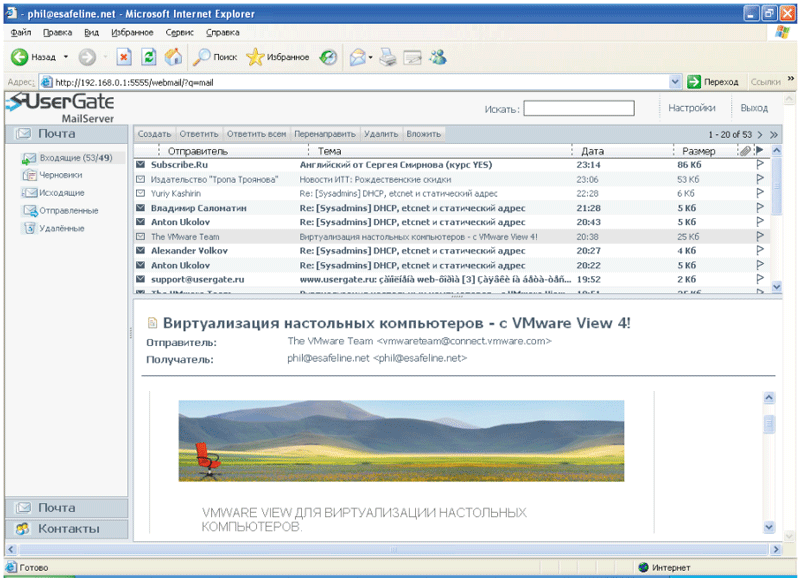Click the Удалить delete button
The image size is (800, 578).
pyautogui.click(x=381, y=134)
